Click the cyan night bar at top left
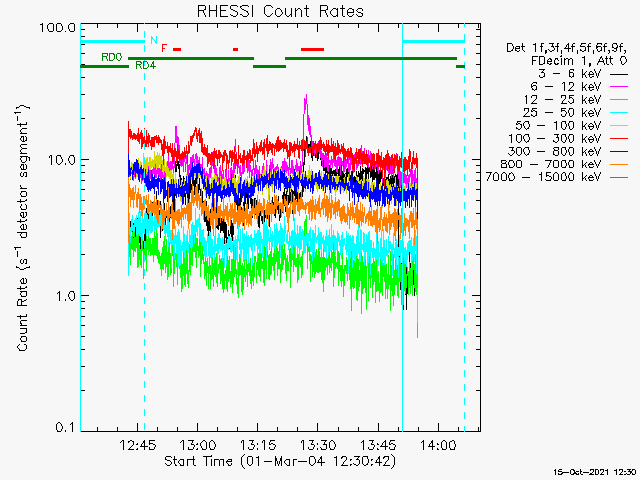The image size is (640, 480). (x=113, y=41)
